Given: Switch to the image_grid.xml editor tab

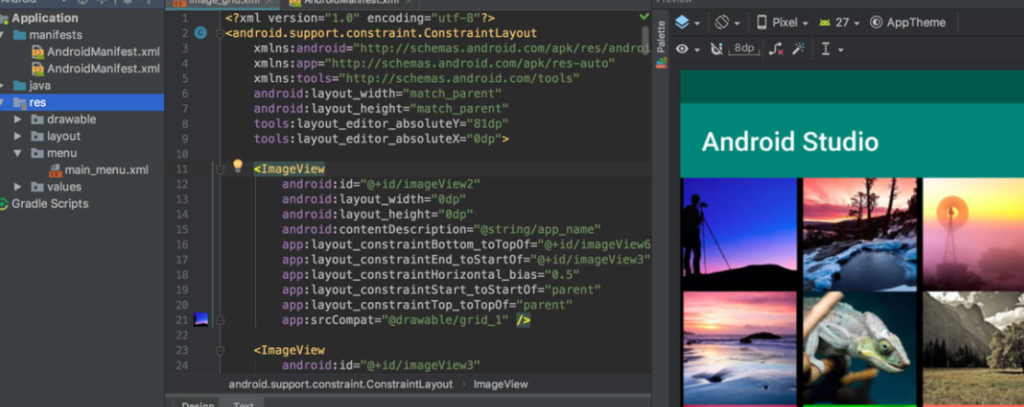Looking at the screenshot, I should coord(222,3).
